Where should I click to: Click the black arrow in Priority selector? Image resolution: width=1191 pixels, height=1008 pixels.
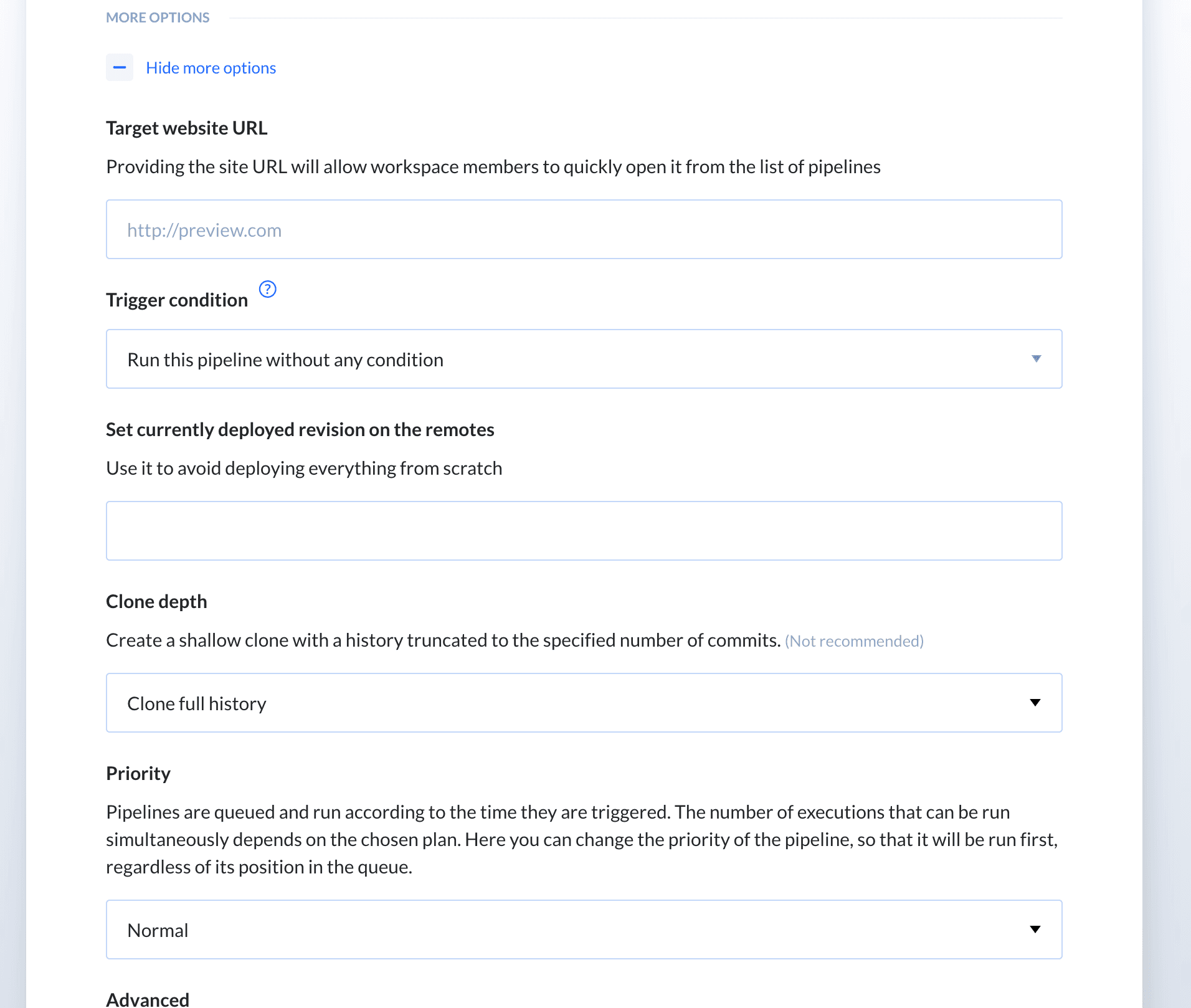[1035, 930]
